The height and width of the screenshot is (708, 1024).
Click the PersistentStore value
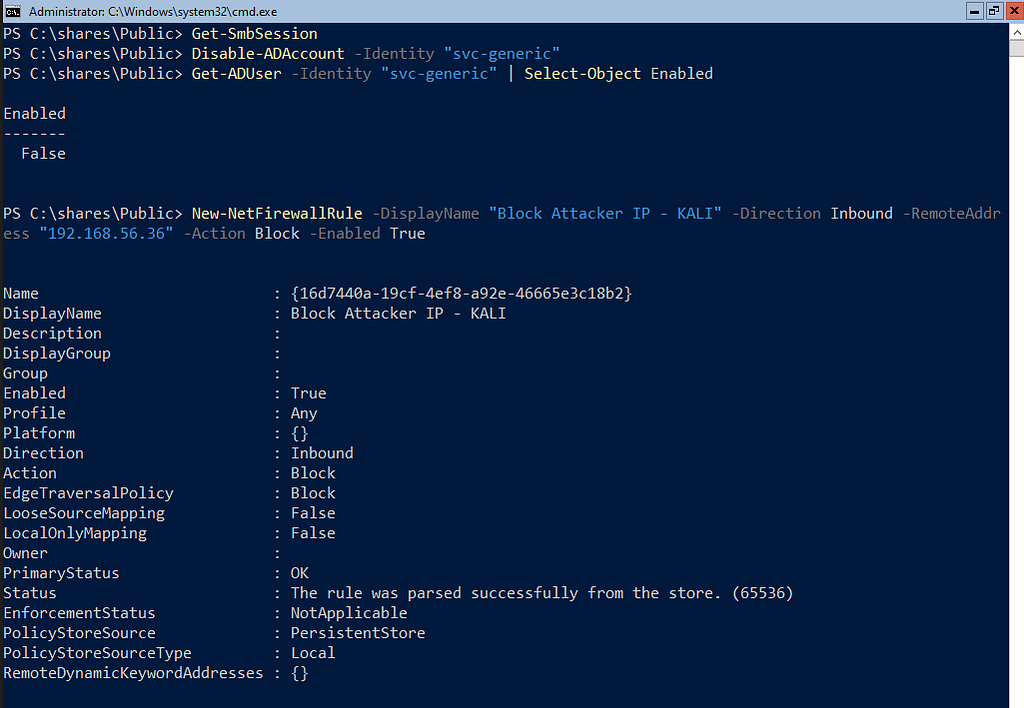coord(358,633)
